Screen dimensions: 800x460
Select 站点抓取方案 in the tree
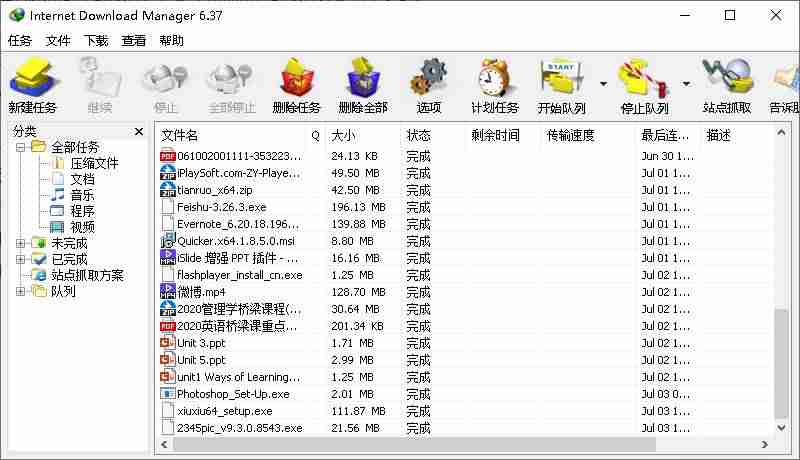87,275
